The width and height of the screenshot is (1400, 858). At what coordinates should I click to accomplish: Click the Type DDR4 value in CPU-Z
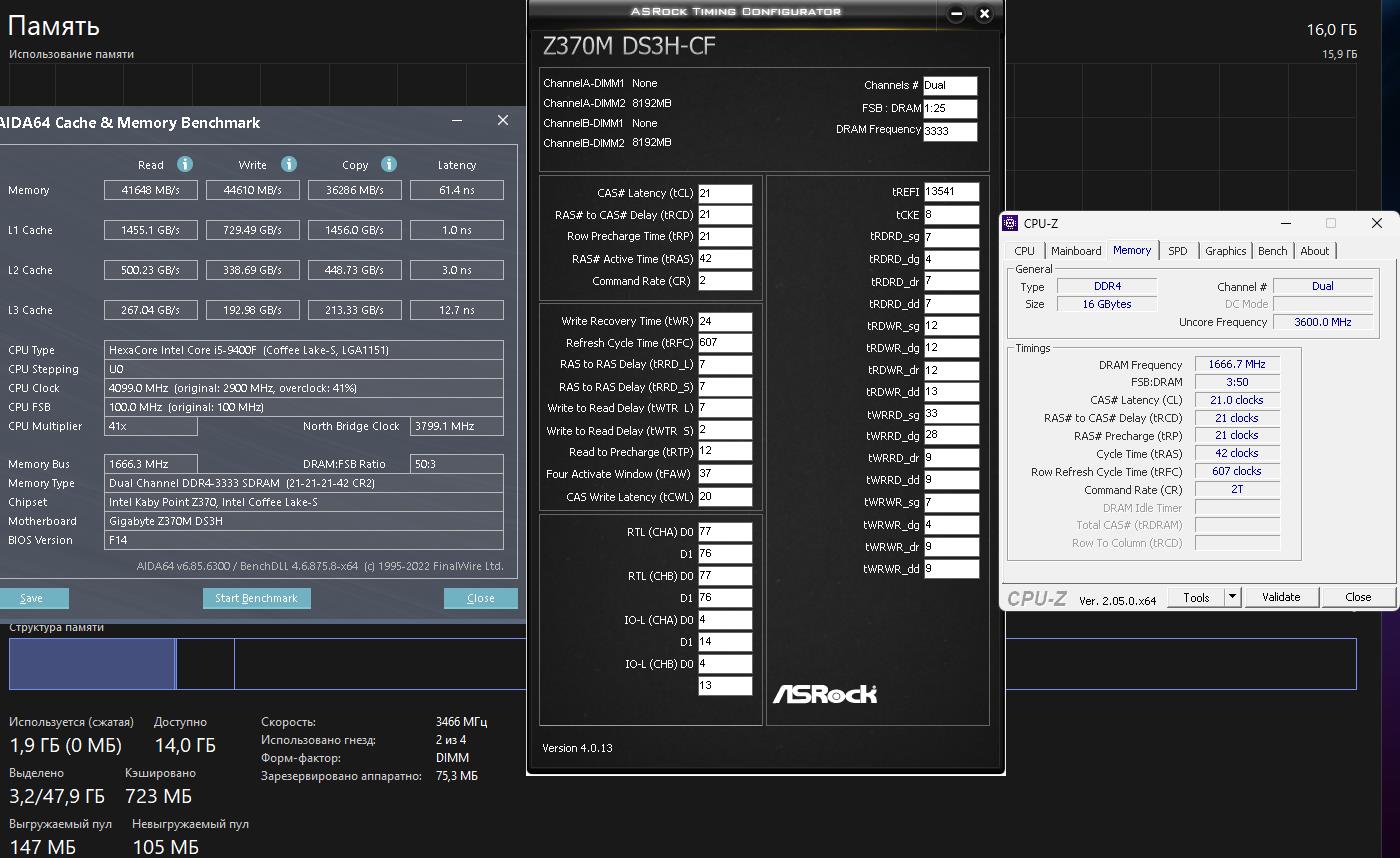coord(1107,286)
